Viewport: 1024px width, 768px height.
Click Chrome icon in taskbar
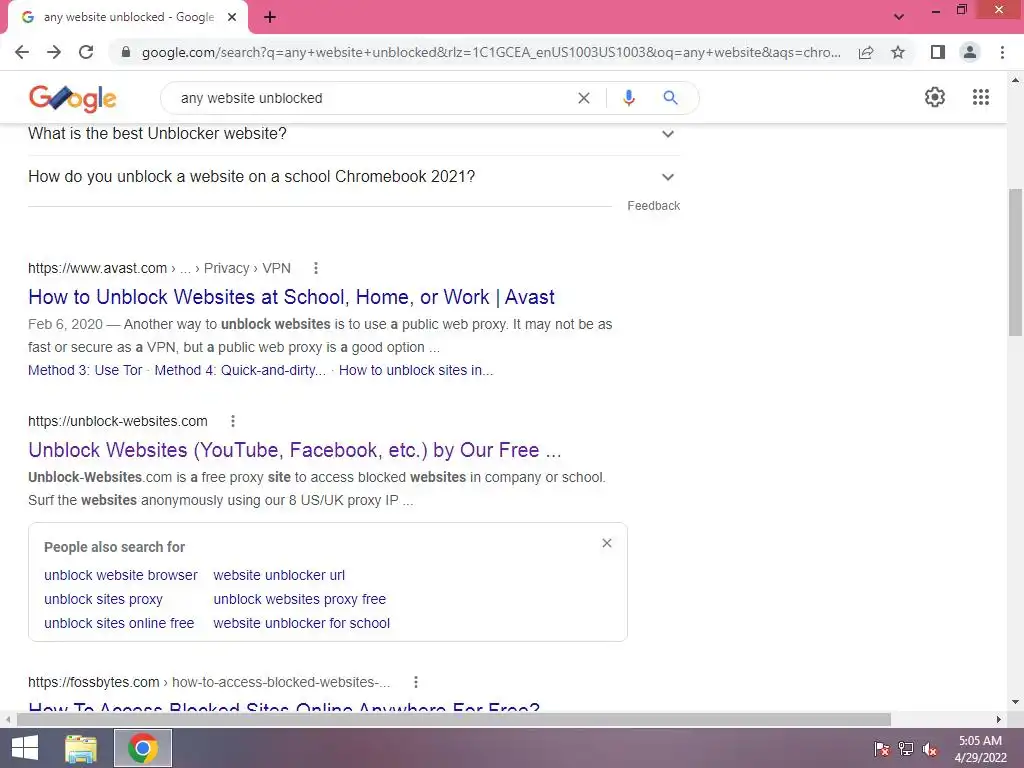[x=143, y=748]
